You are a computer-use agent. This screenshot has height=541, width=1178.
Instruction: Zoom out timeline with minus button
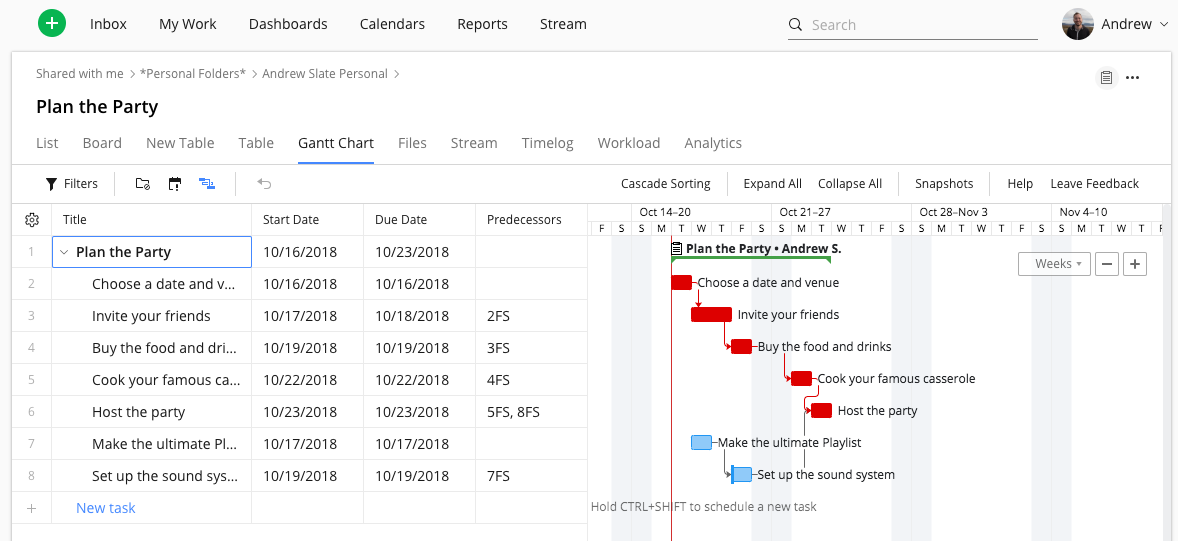click(1107, 264)
